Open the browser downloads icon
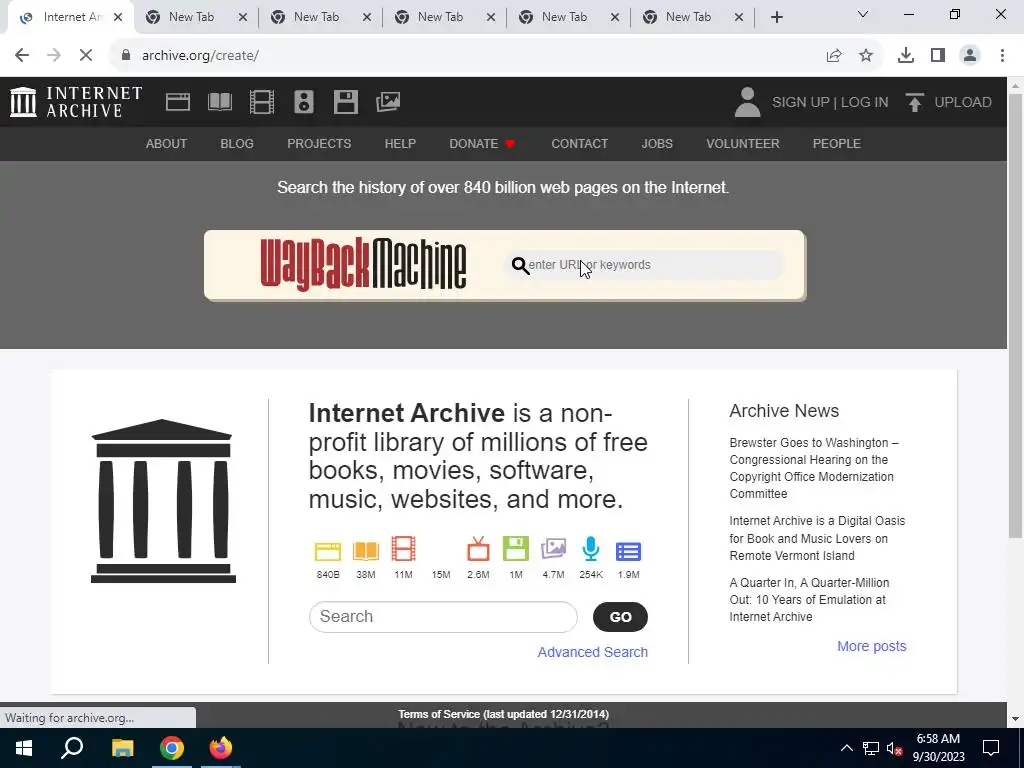Viewport: 1024px width, 768px height. click(906, 56)
